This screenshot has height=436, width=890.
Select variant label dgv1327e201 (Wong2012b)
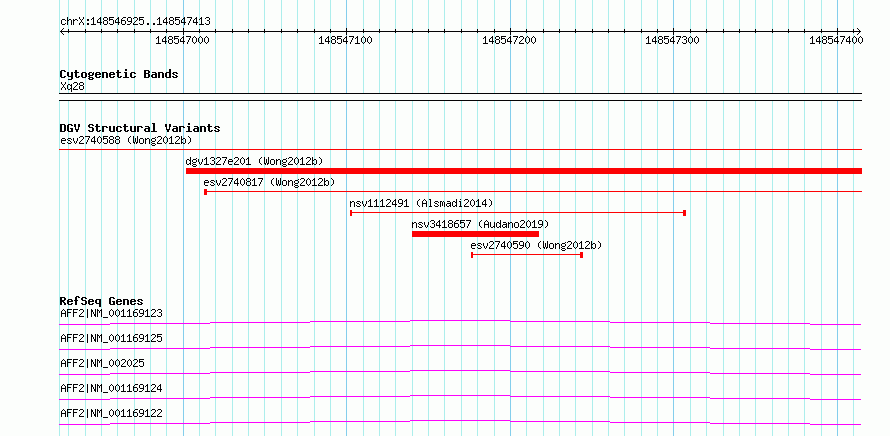[x=254, y=161]
